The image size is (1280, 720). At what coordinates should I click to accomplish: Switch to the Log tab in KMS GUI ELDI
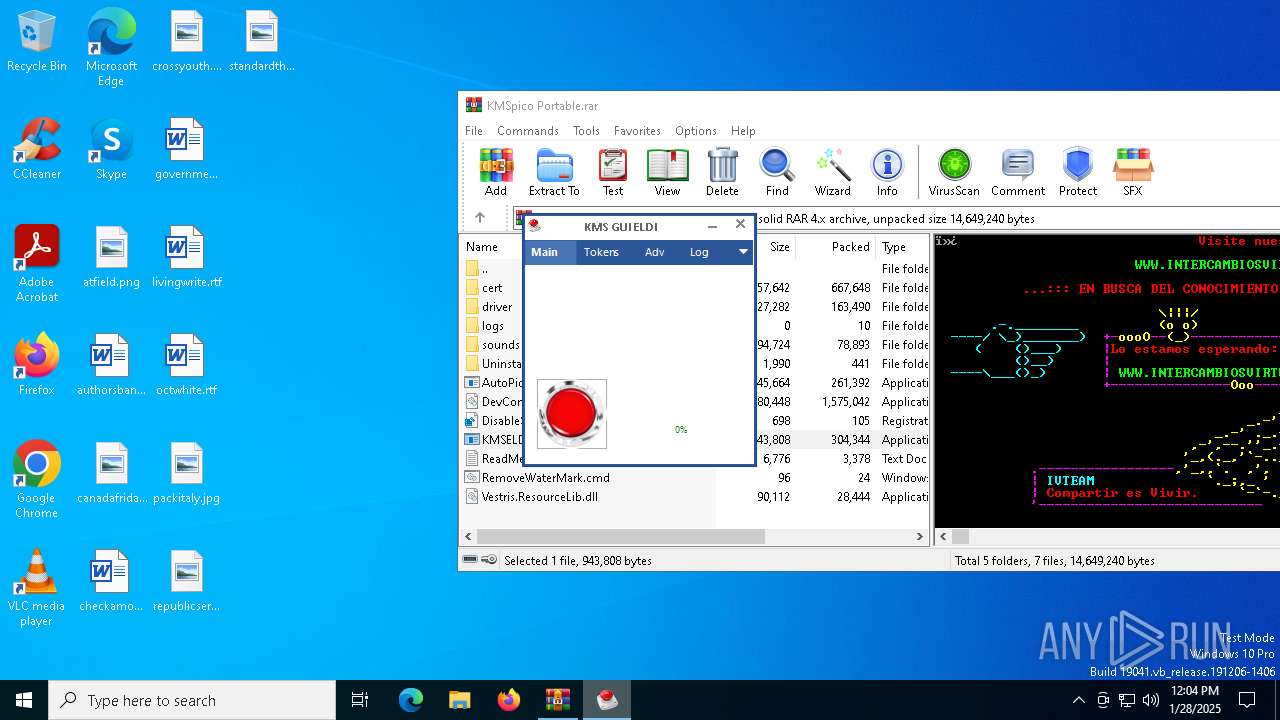(x=699, y=252)
